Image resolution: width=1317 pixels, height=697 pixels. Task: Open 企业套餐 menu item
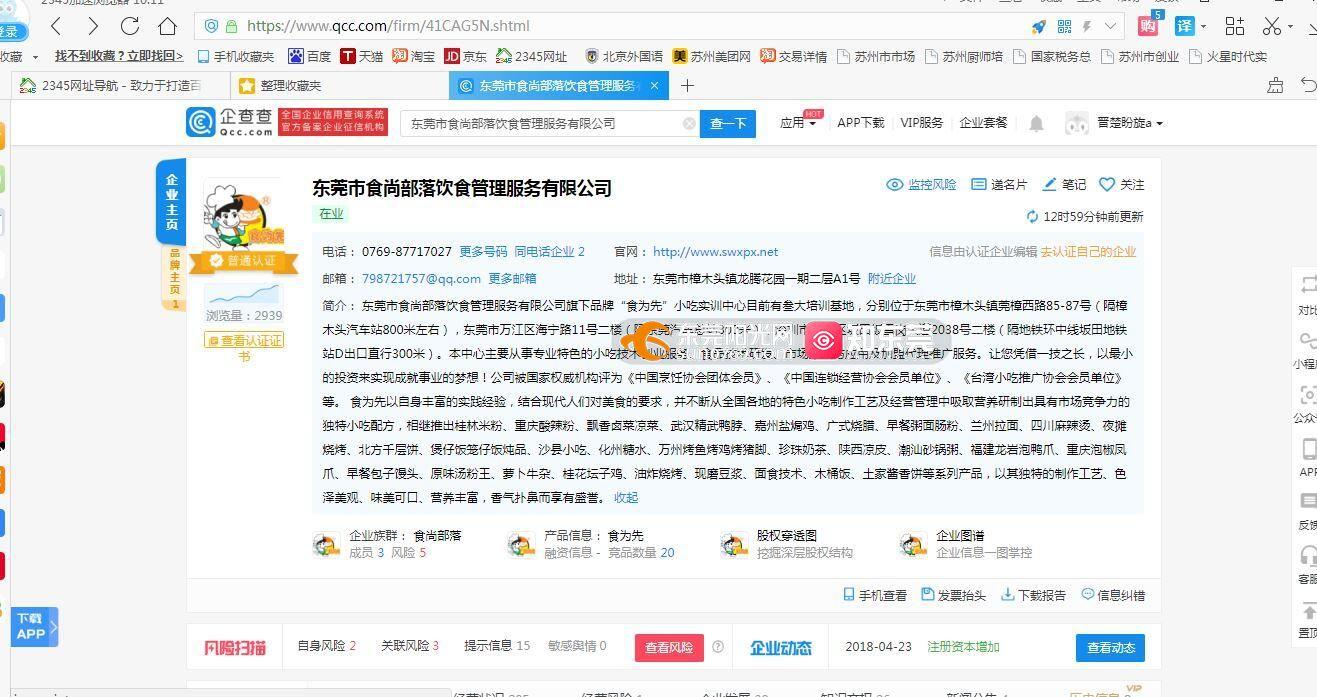coord(984,123)
